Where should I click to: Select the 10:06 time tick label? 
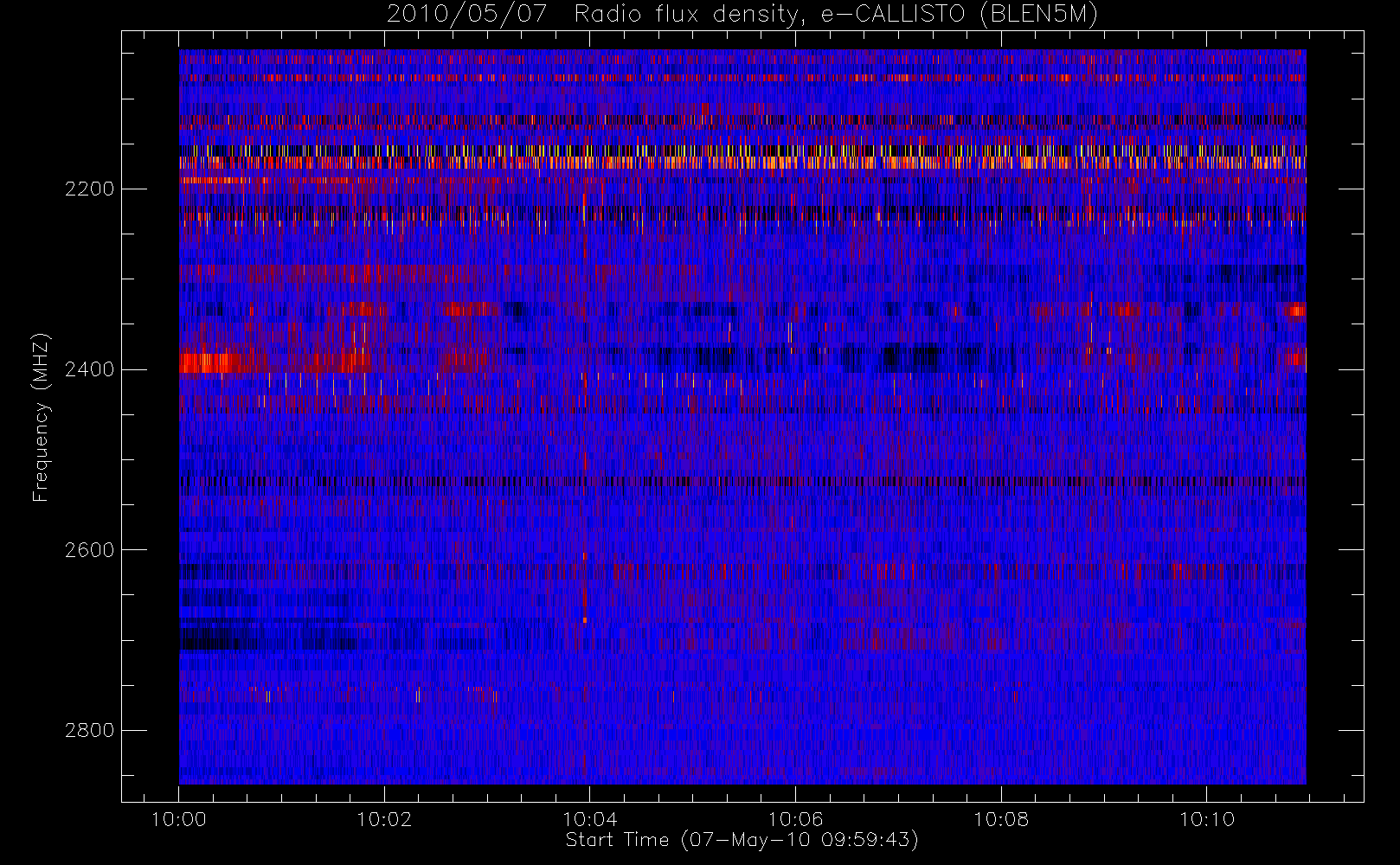point(795,819)
